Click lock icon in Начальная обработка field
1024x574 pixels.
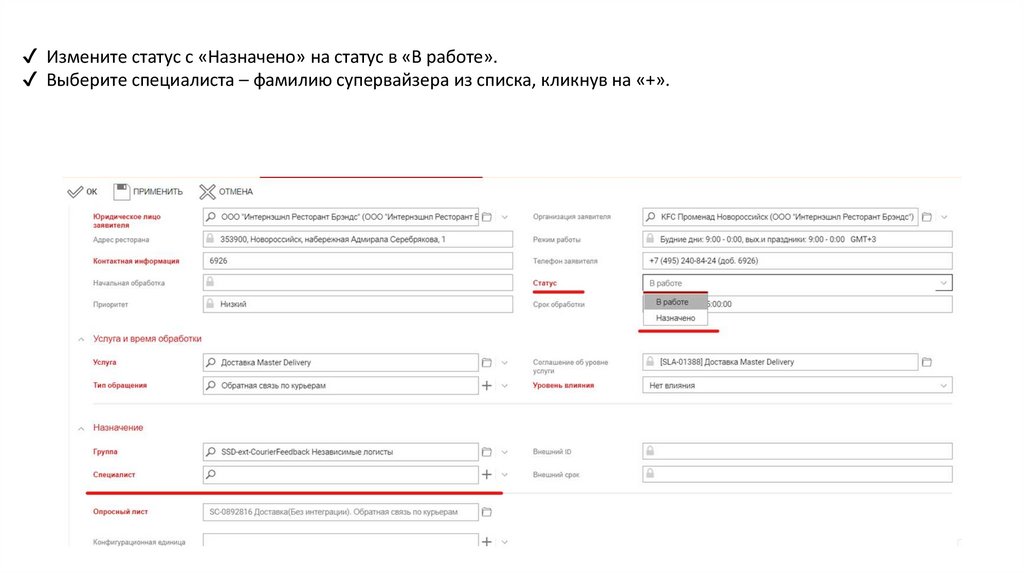point(210,282)
